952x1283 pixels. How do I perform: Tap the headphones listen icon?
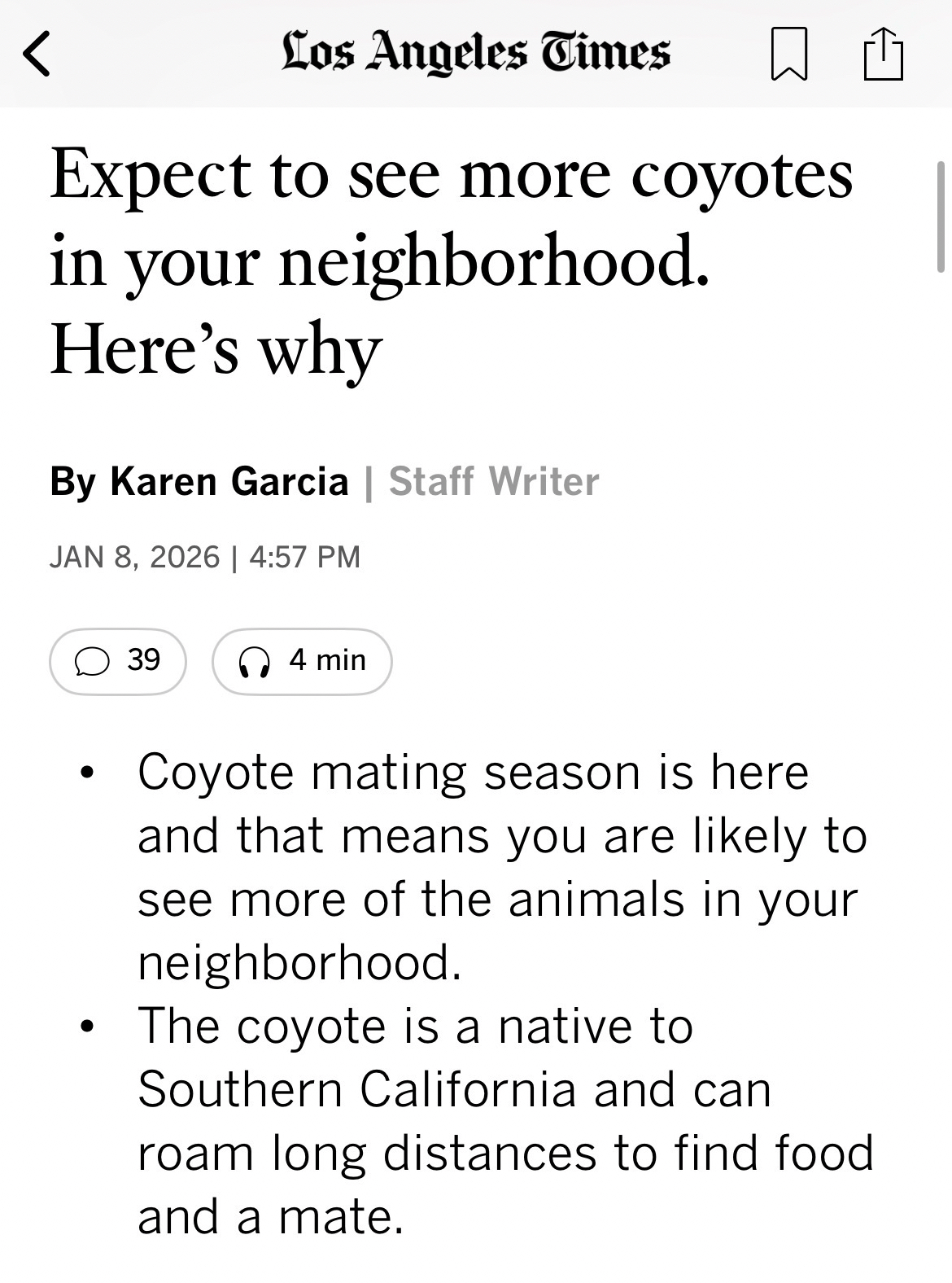click(254, 663)
